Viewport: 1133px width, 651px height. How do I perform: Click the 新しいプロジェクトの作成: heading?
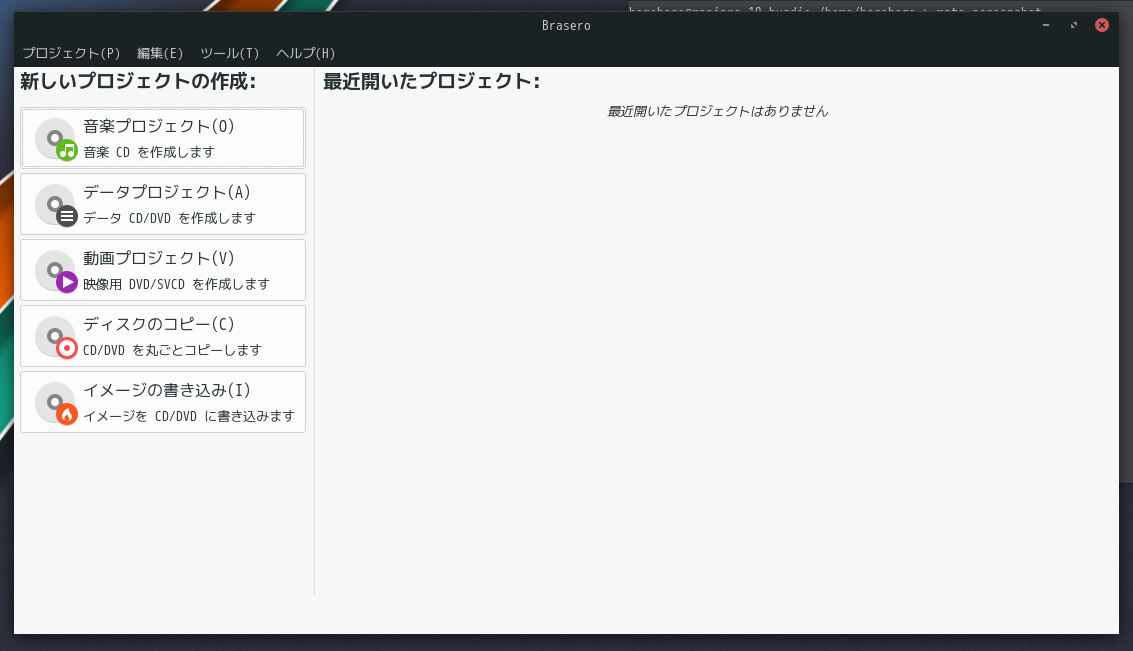[x=138, y=82]
